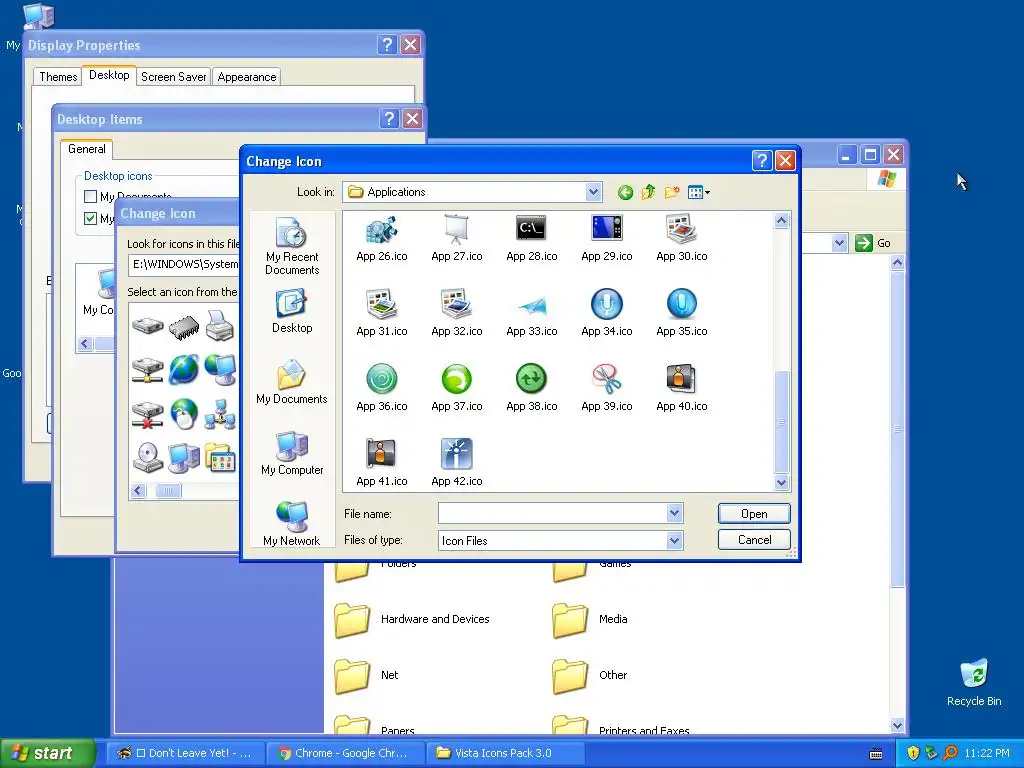Expand the File name dropdown arrow
Viewport: 1024px width, 768px height.
point(675,514)
